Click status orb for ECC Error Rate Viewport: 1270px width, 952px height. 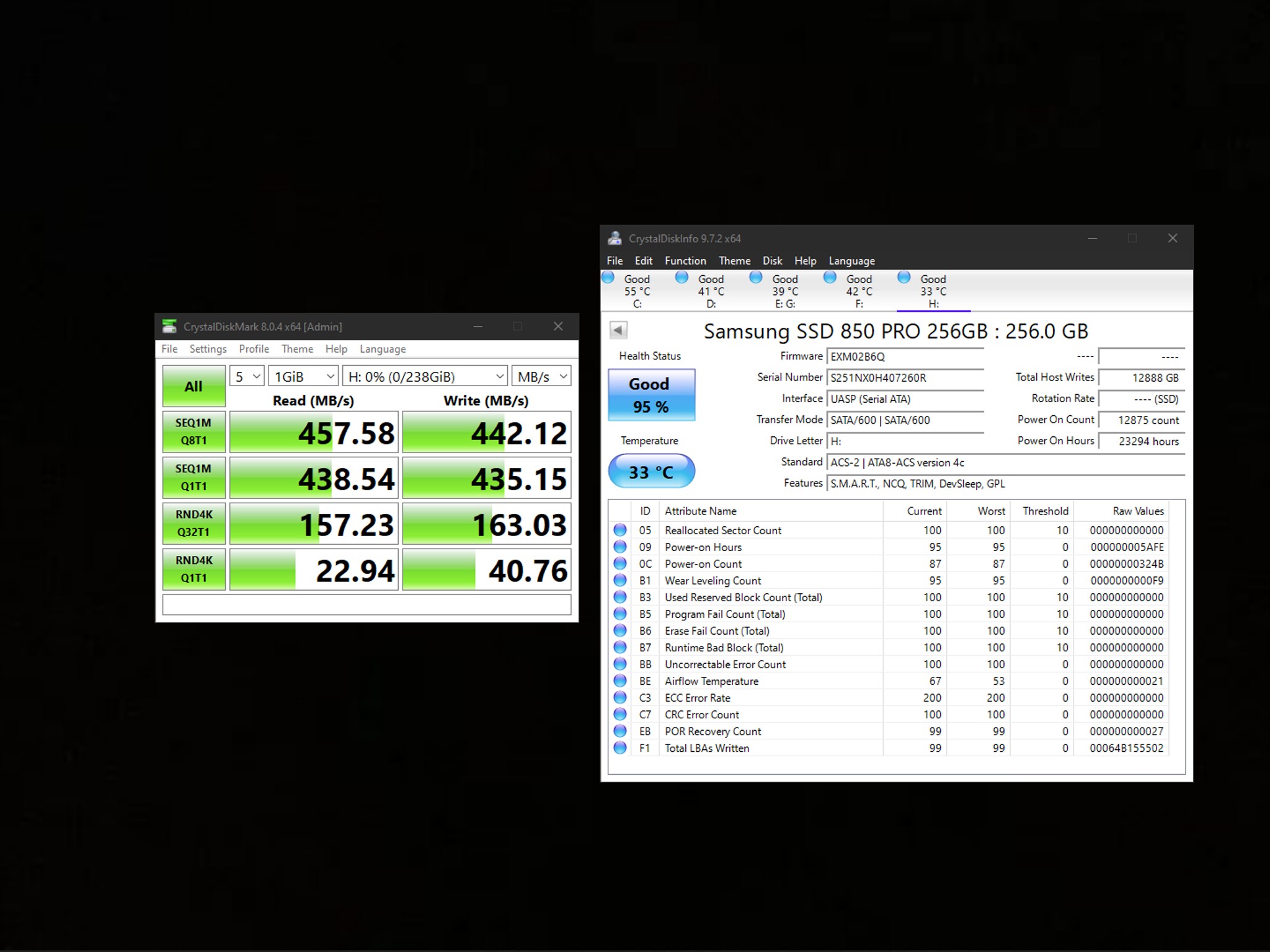coord(619,697)
